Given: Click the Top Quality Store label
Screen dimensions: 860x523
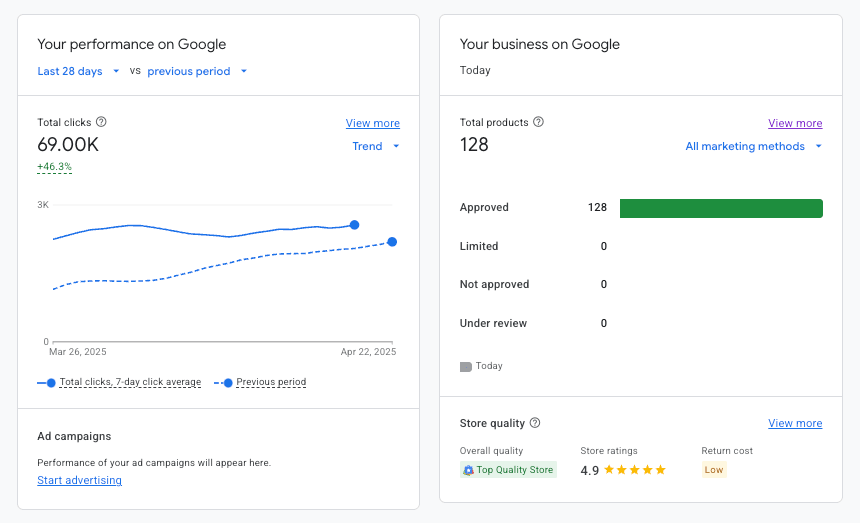Looking at the screenshot, I should pyautogui.click(x=514, y=470).
